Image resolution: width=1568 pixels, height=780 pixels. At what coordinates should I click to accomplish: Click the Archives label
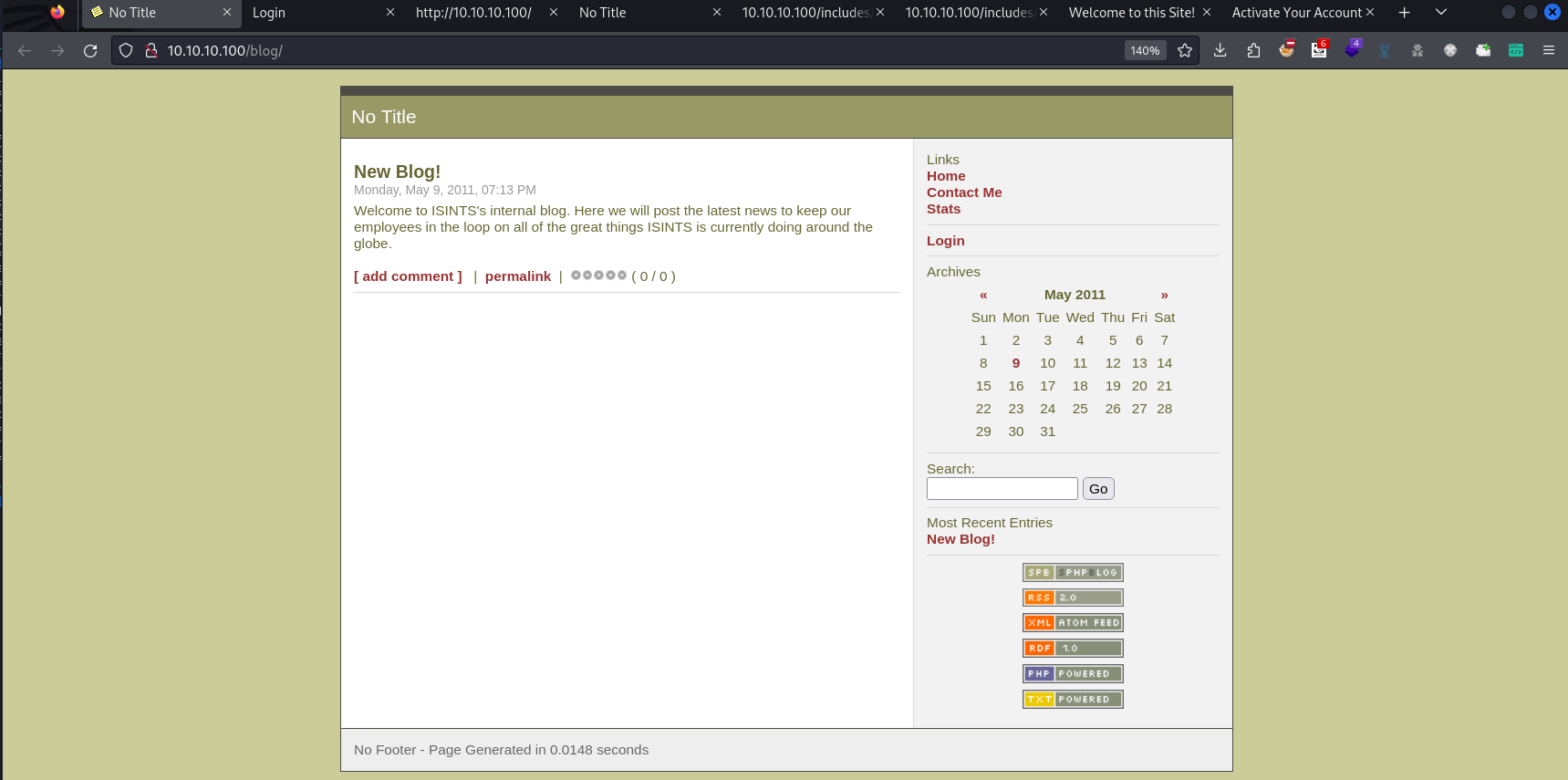click(953, 272)
